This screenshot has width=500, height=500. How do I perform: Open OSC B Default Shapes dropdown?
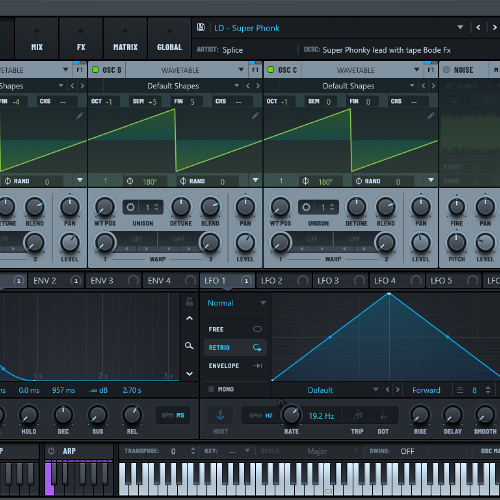[x=236, y=86]
